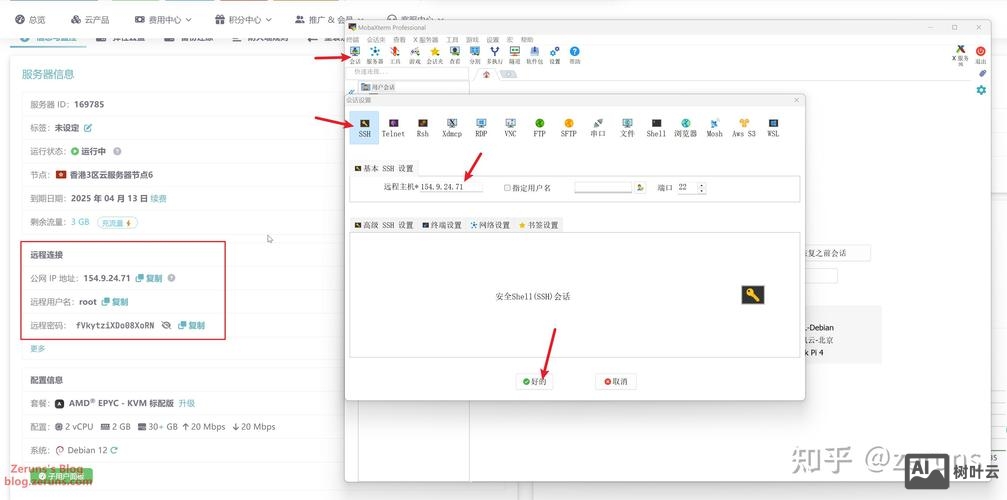Copy the remote password via 复制
This screenshot has width=1007, height=500.
pos(191,325)
